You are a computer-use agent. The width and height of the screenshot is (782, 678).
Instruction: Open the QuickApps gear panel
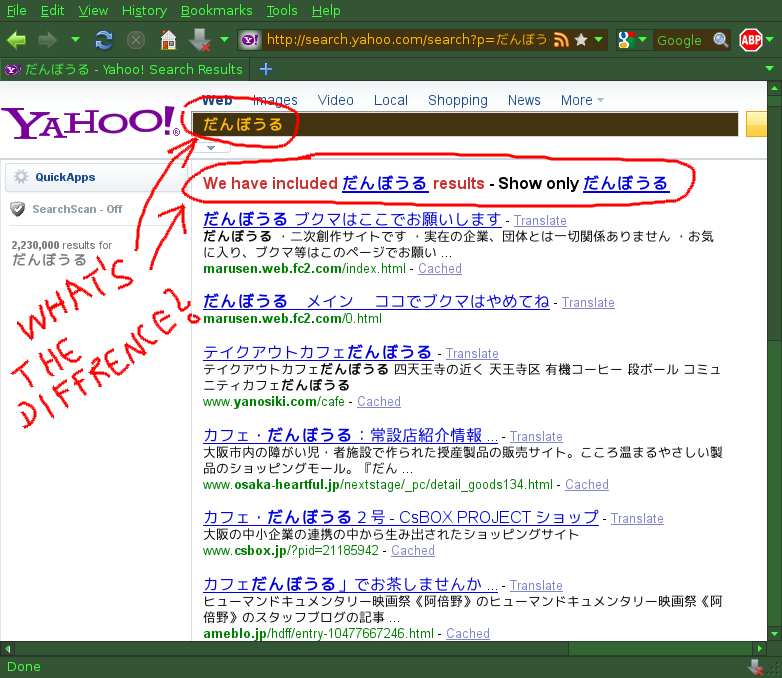click(20, 177)
